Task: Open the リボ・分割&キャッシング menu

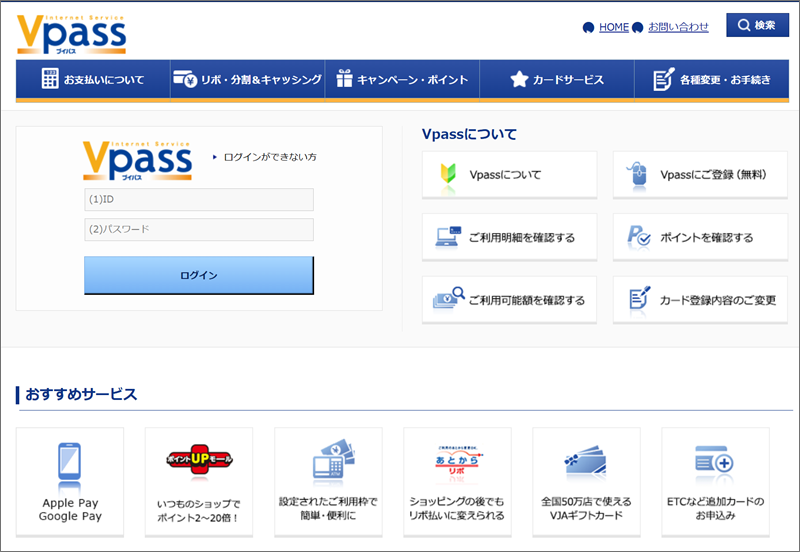Action: 247,80
